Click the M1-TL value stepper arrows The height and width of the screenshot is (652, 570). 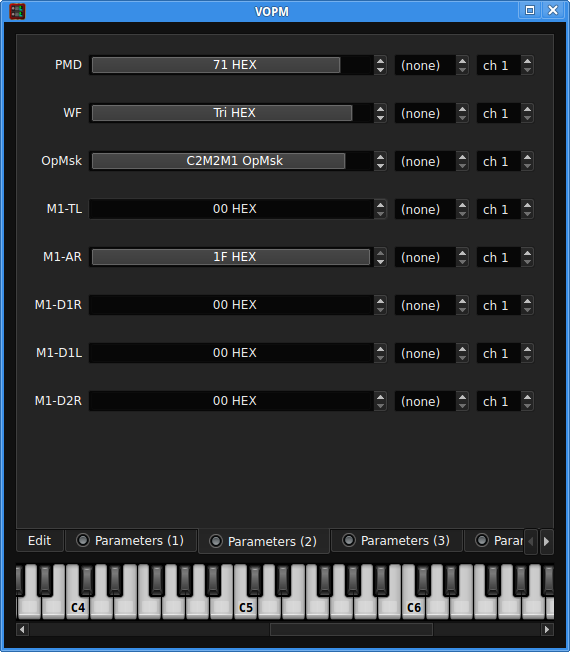[380, 209]
